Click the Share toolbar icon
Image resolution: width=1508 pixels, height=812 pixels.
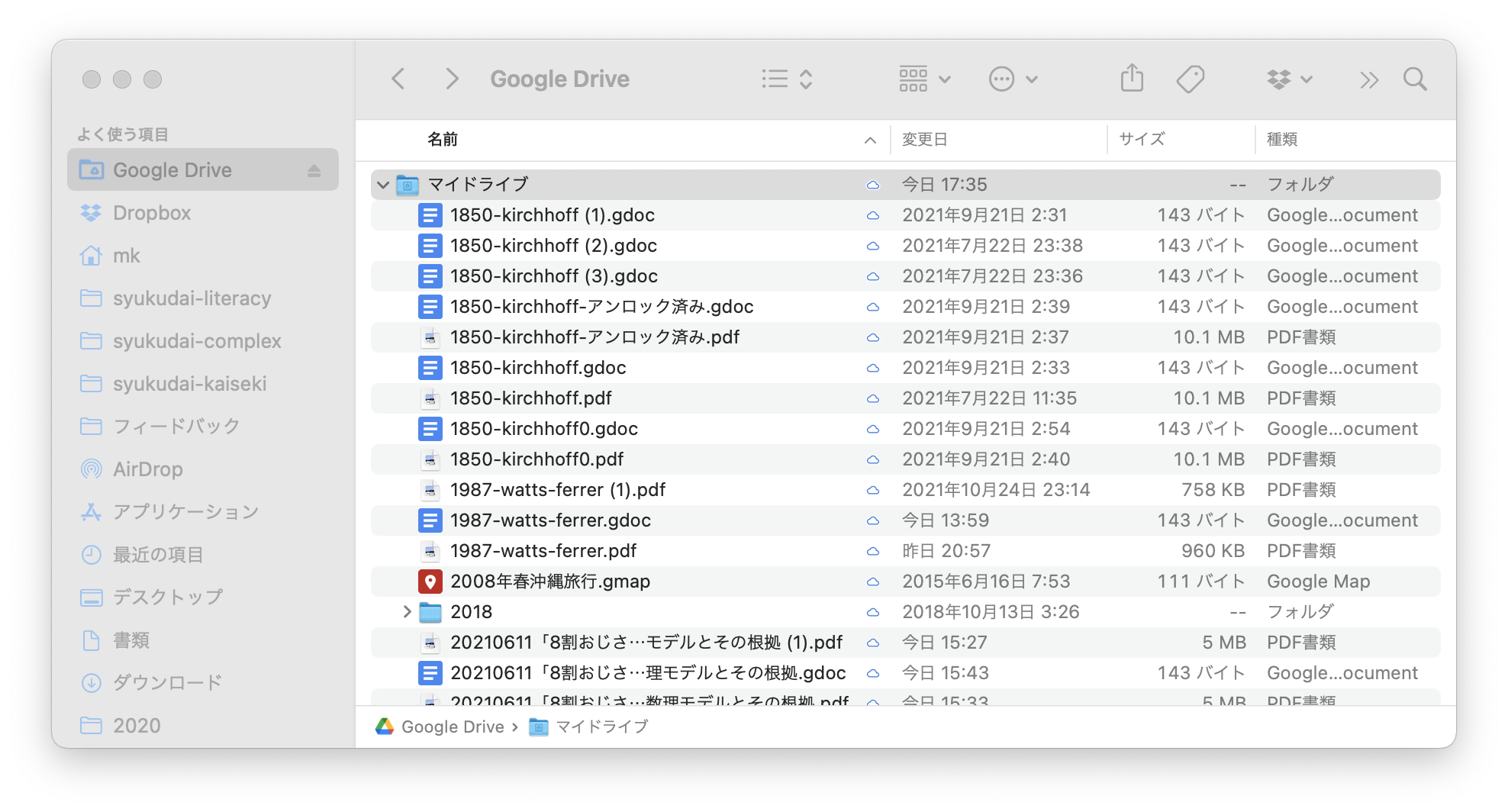pos(1132,78)
